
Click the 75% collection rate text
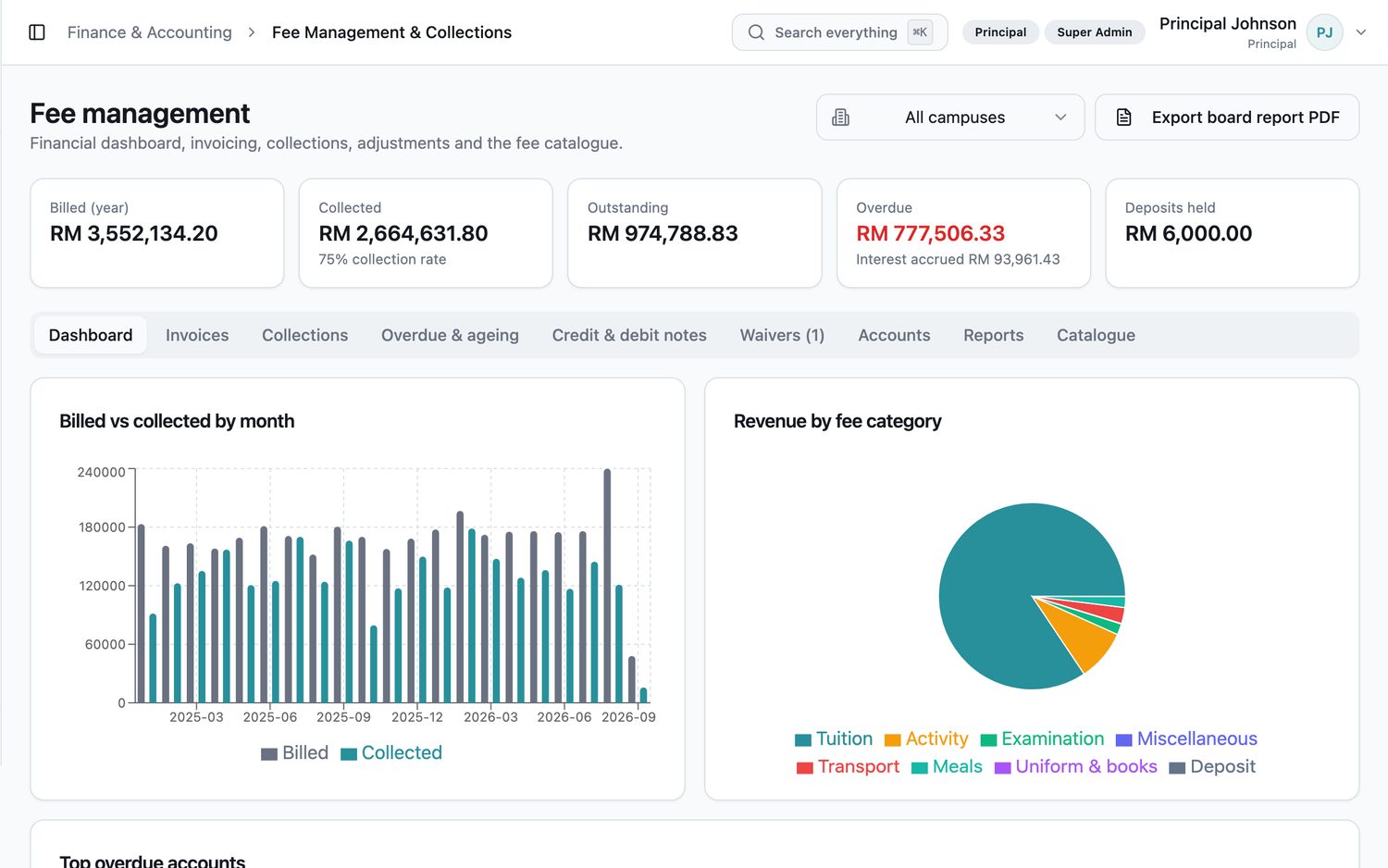tap(382, 260)
